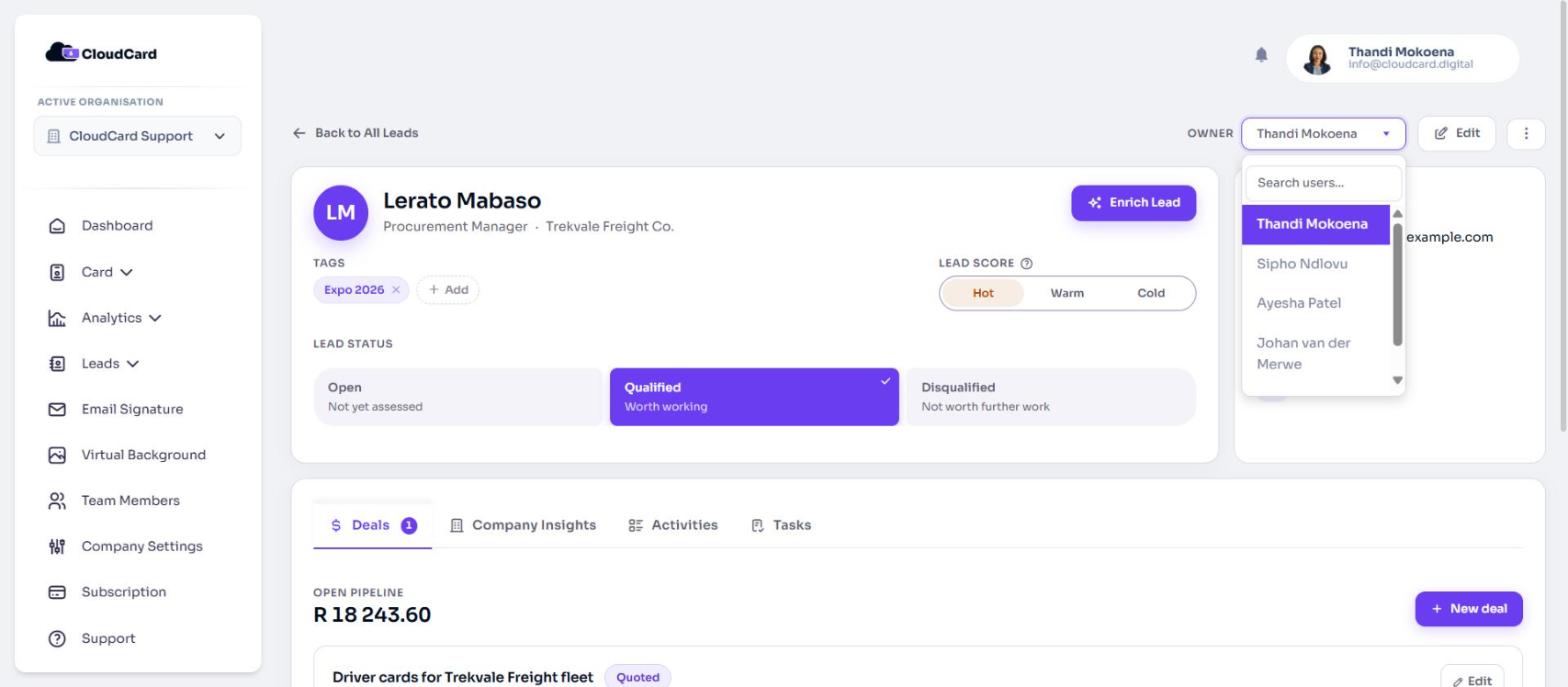The image size is (1568, 687).
Task: Click the Support question mark icon
Action: coord(57,638)
